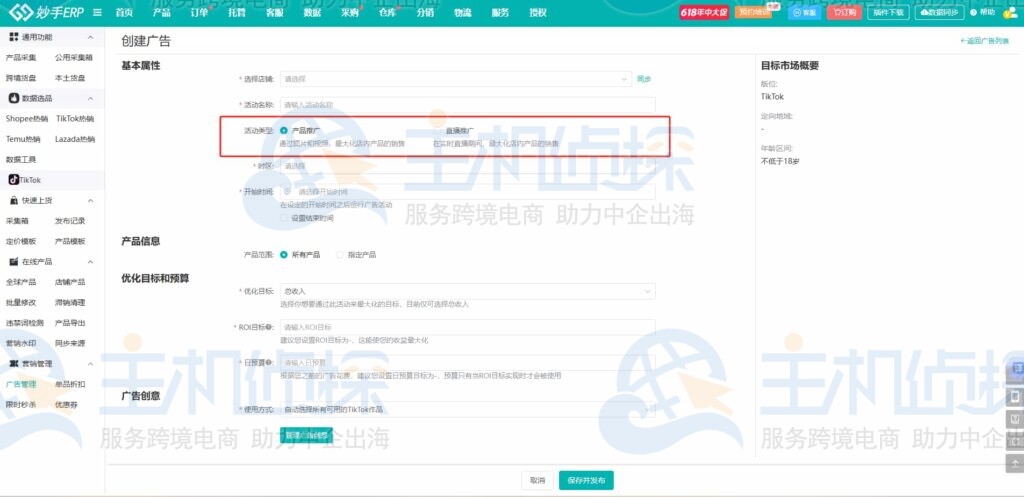Open the 选择店铺 dropdown
Image resolution: width=1024 pixels, height=497 pixels.
coord(456,79)
